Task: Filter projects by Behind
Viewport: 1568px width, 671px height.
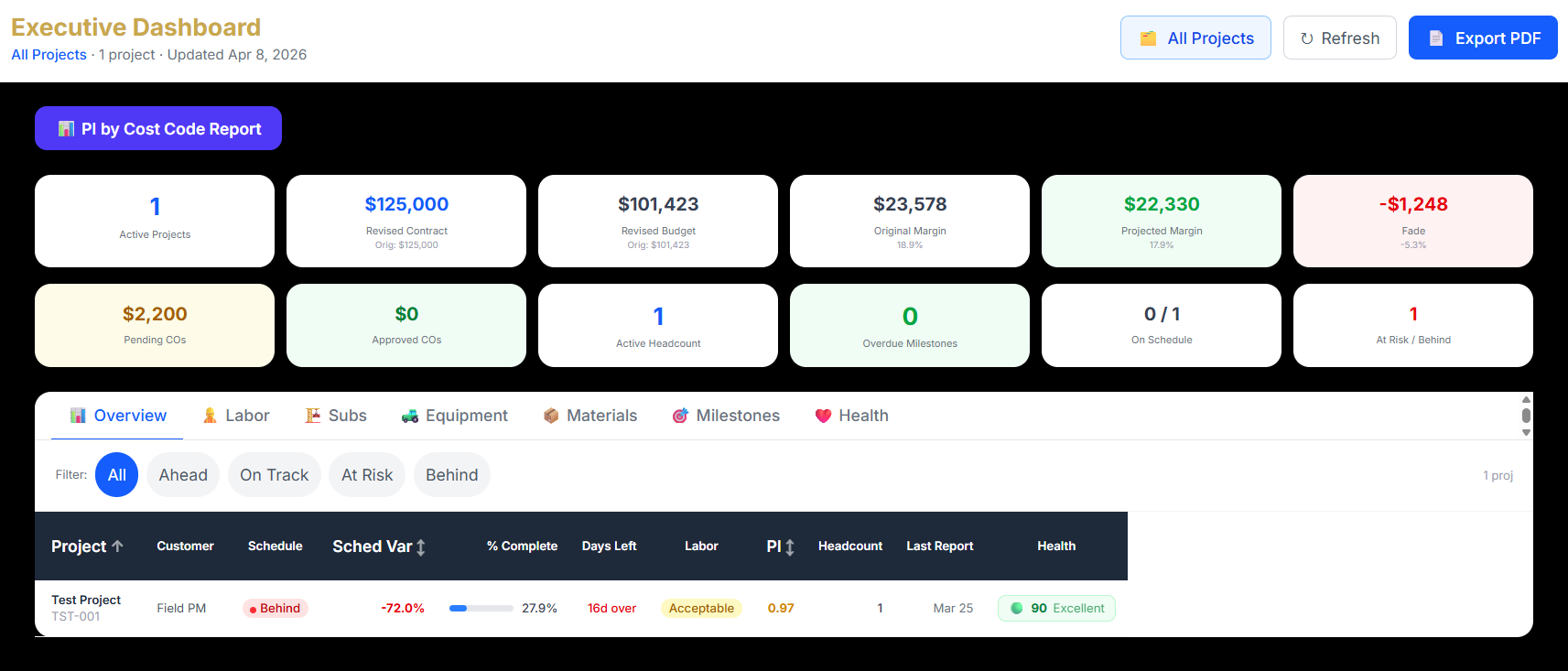Action: coord(452,475)
